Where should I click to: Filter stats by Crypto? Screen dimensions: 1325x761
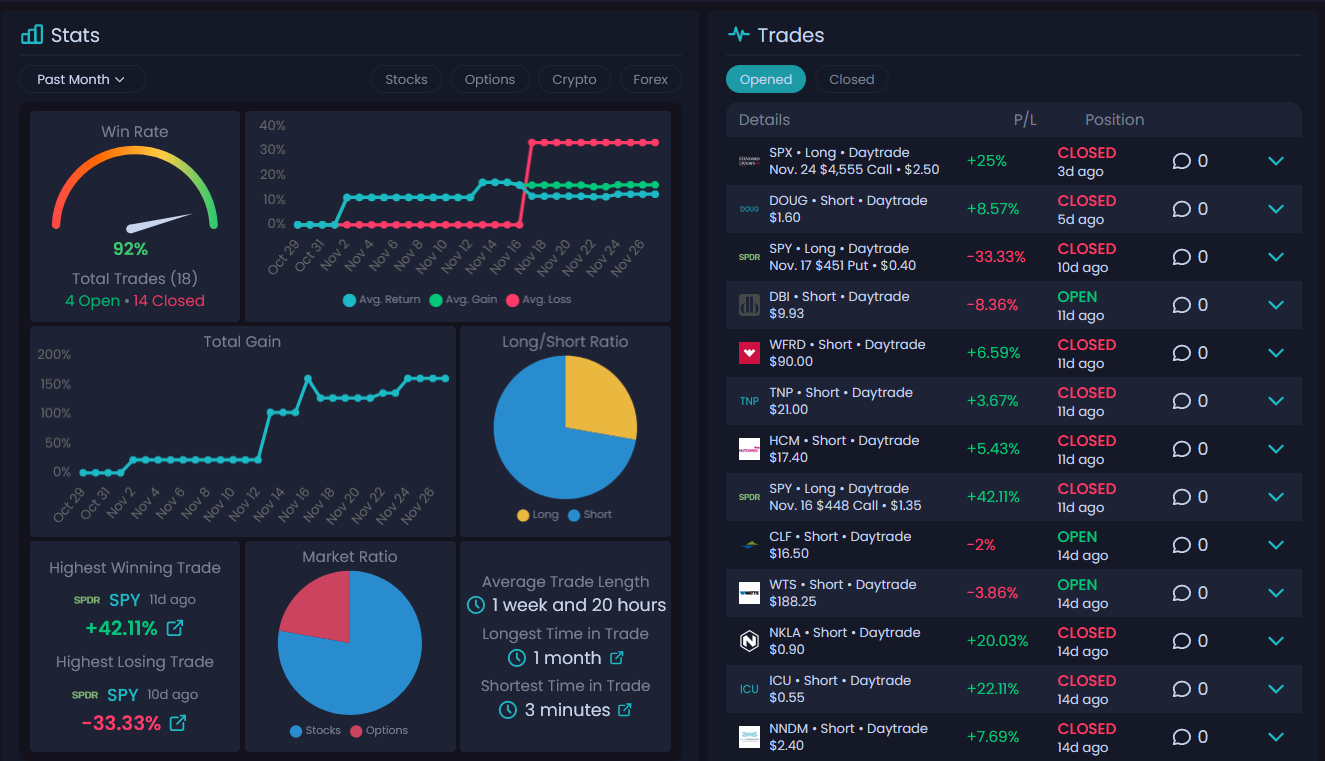pyautogui.click(x=574, y=79)
